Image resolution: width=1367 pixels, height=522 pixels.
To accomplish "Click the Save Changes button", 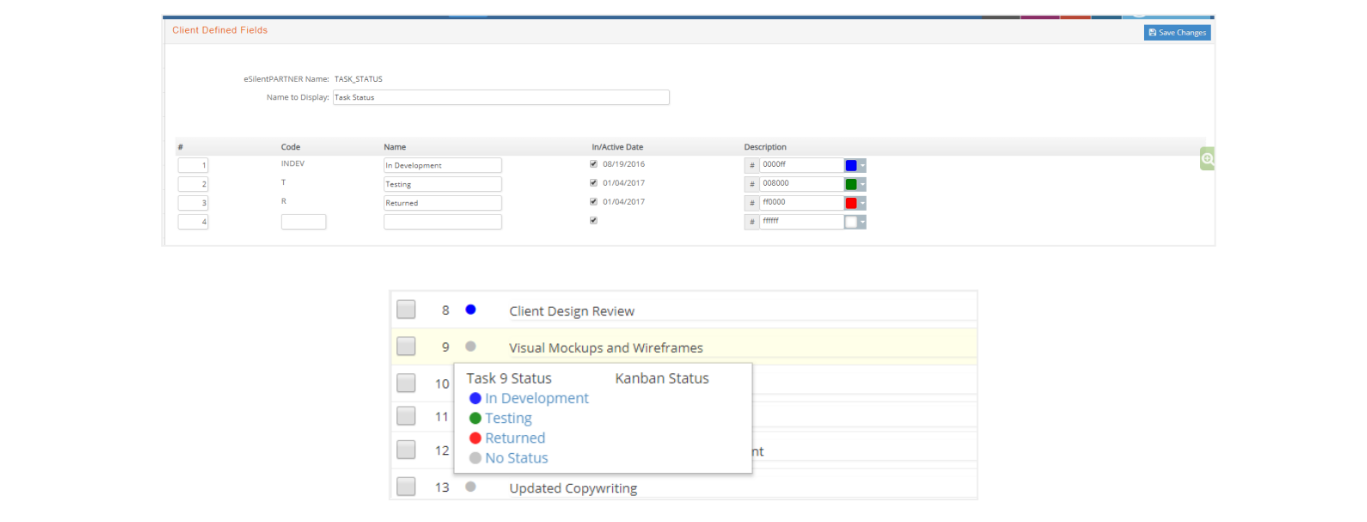I will point(1177,33).
